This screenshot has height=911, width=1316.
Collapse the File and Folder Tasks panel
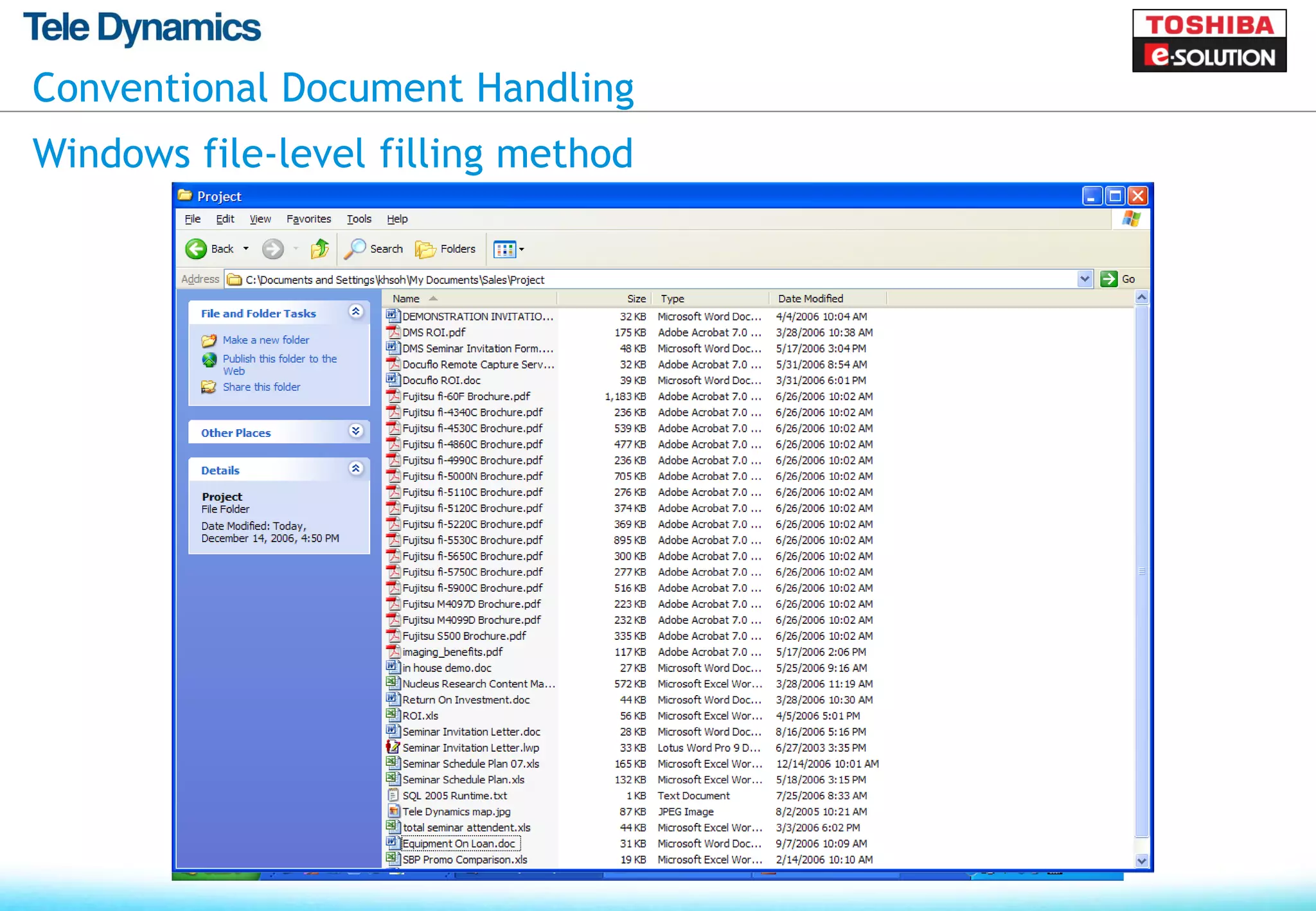point(355,312)
